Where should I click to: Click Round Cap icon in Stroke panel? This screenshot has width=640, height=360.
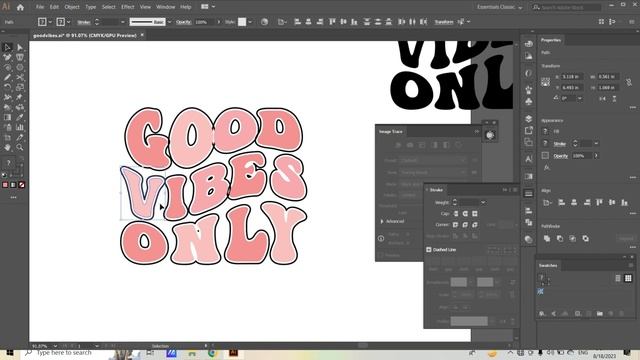pyautogui.click(x=465, y=213)
